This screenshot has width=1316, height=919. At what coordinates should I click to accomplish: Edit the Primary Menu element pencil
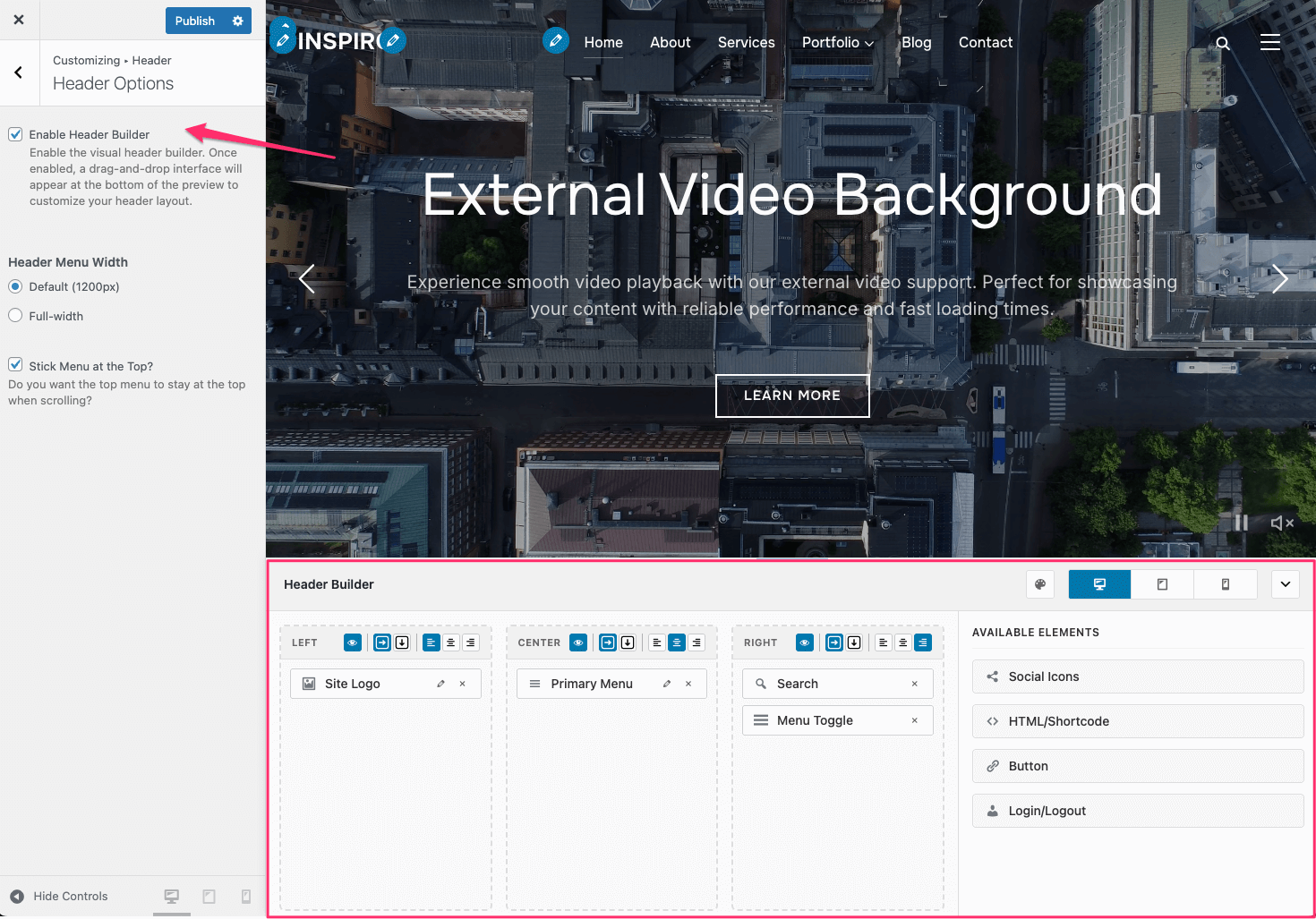pos(666,684)
